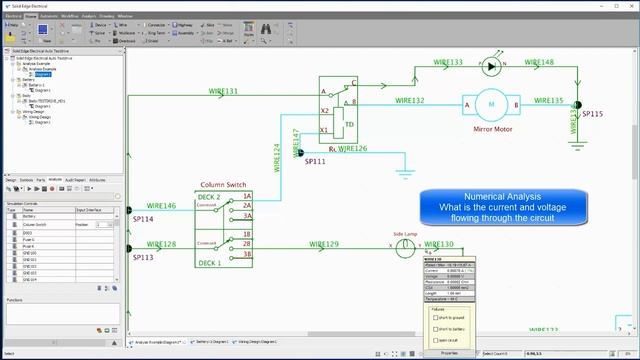Viewport: 640px width, 360px height.
Task: Open the Analysis ribbon tab
Action: pos(89,16)
